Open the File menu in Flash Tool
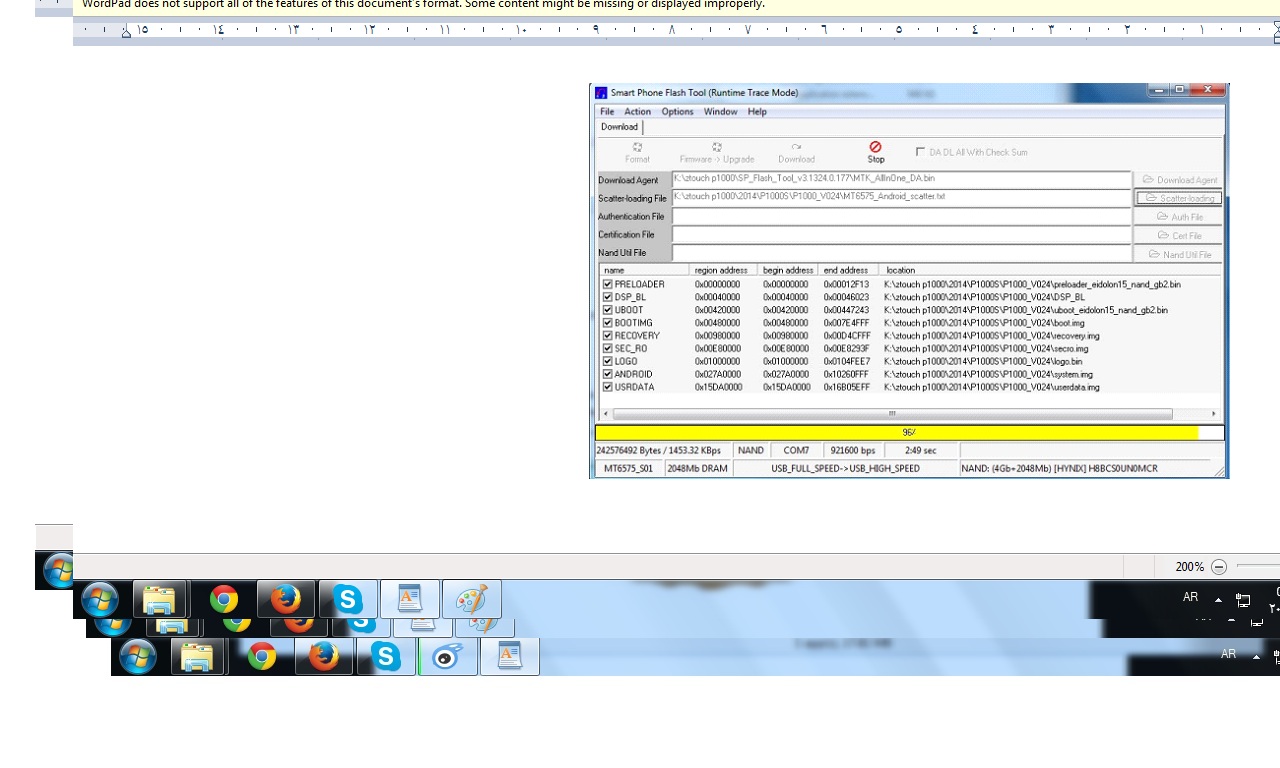Image resolution: width=1280 pixels, height=768 pixels. (607, 112)
